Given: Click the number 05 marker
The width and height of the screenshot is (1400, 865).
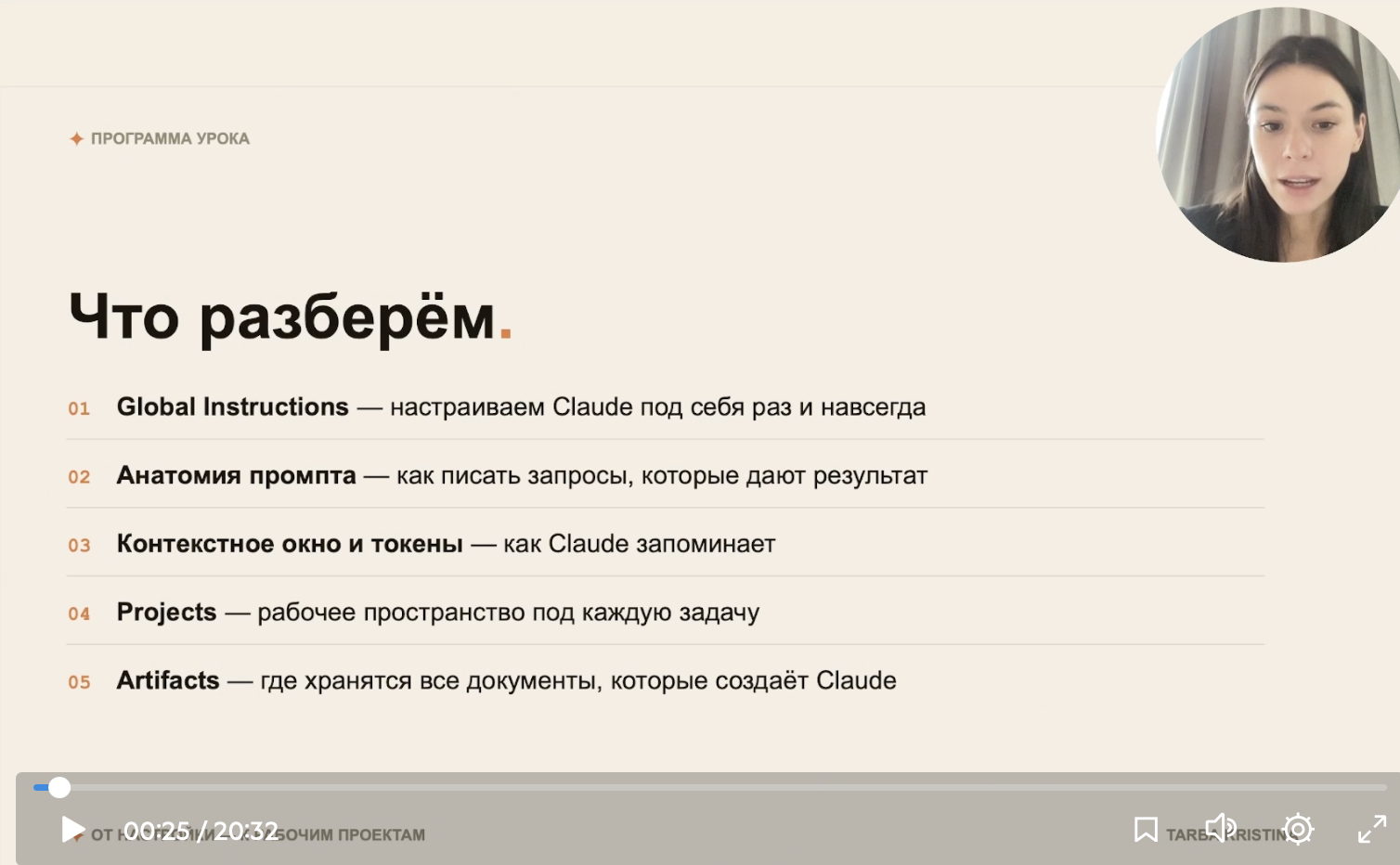Looking at the screenshot, I should click(79, 682).
